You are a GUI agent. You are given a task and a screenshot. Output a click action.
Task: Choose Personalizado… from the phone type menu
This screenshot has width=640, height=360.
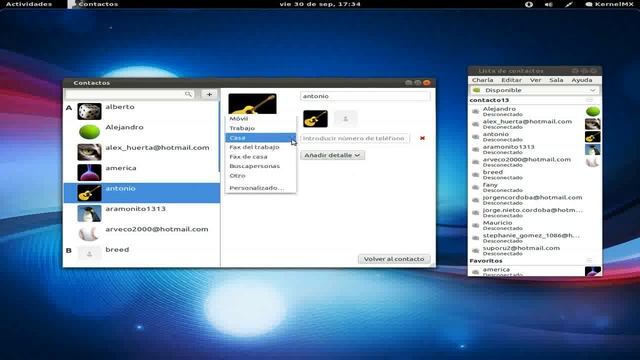(260, 188)
